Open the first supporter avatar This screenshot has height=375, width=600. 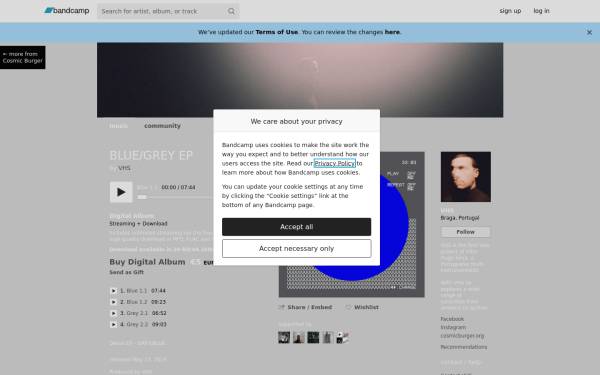tap(284, 338)
